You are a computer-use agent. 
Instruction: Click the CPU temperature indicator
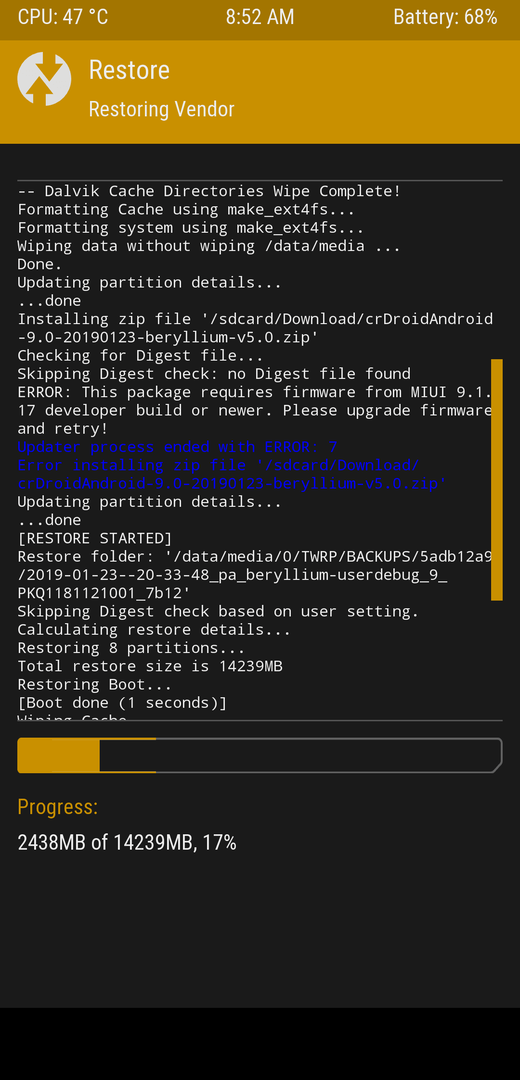(x=63, y=17)
